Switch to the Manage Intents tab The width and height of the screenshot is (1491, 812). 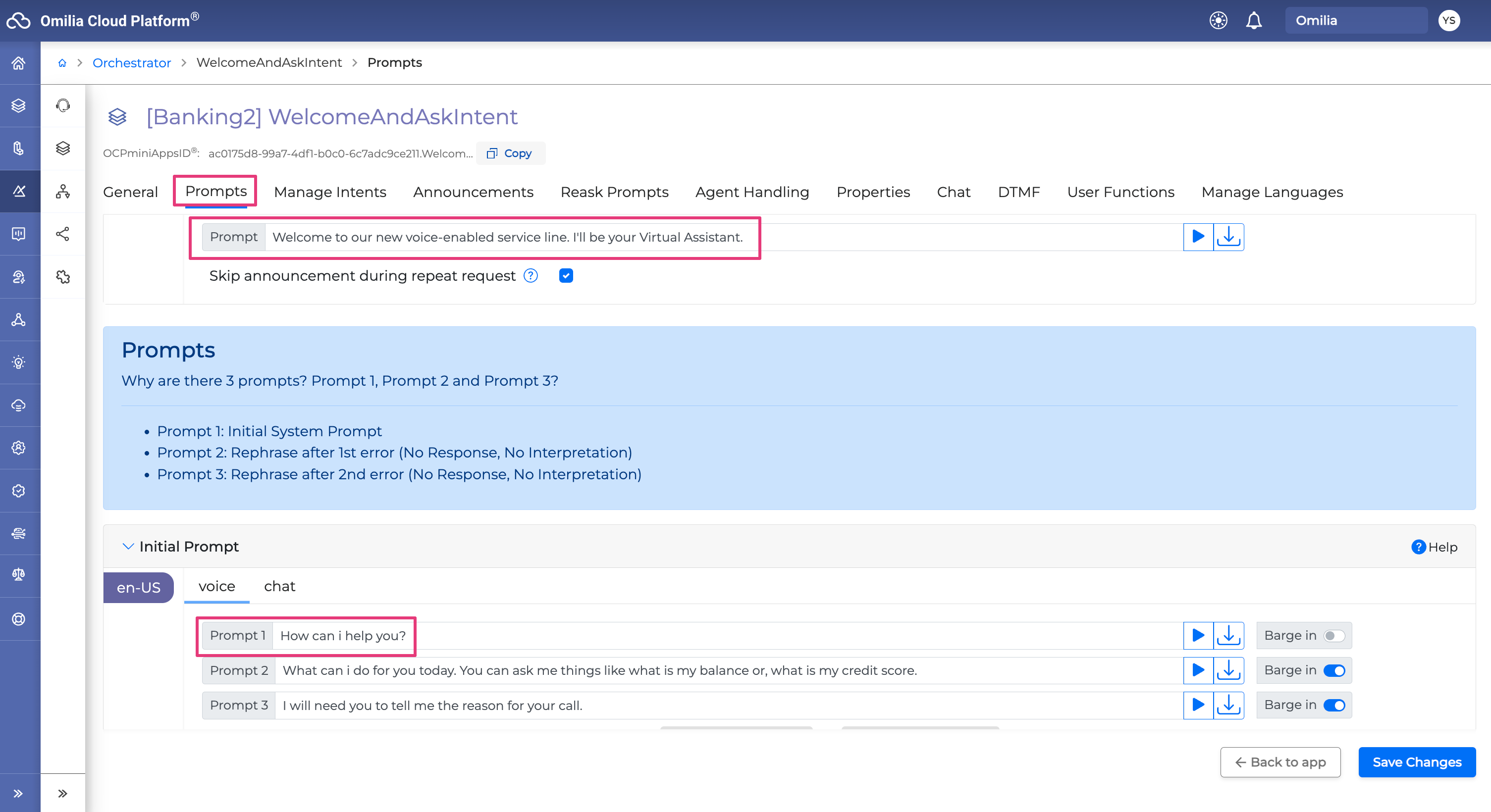330,192
